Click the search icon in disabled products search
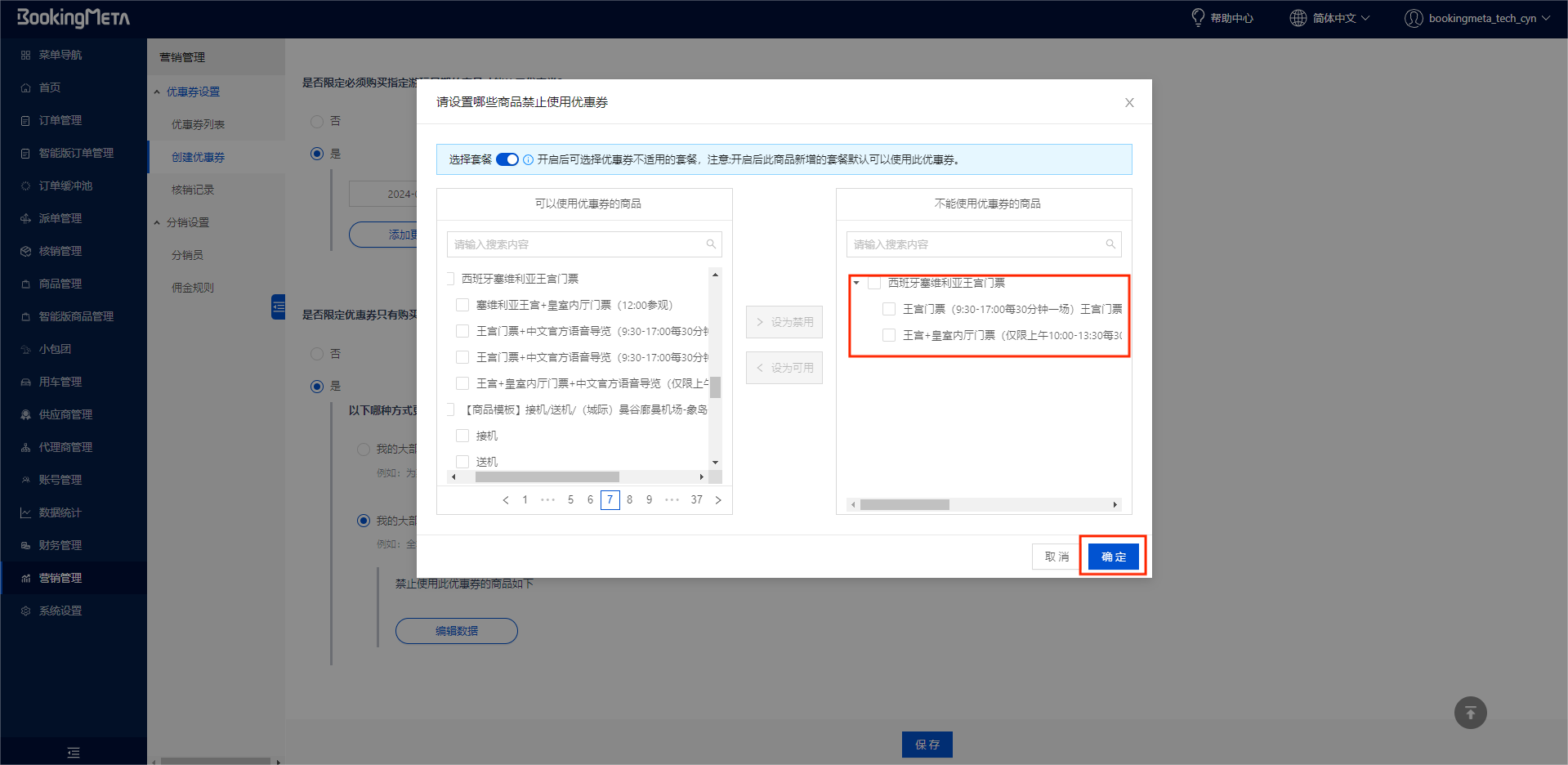Image resolution: width=1568 pixels, height=765 pixels. pyautogui.click(x=1110, y=244)
